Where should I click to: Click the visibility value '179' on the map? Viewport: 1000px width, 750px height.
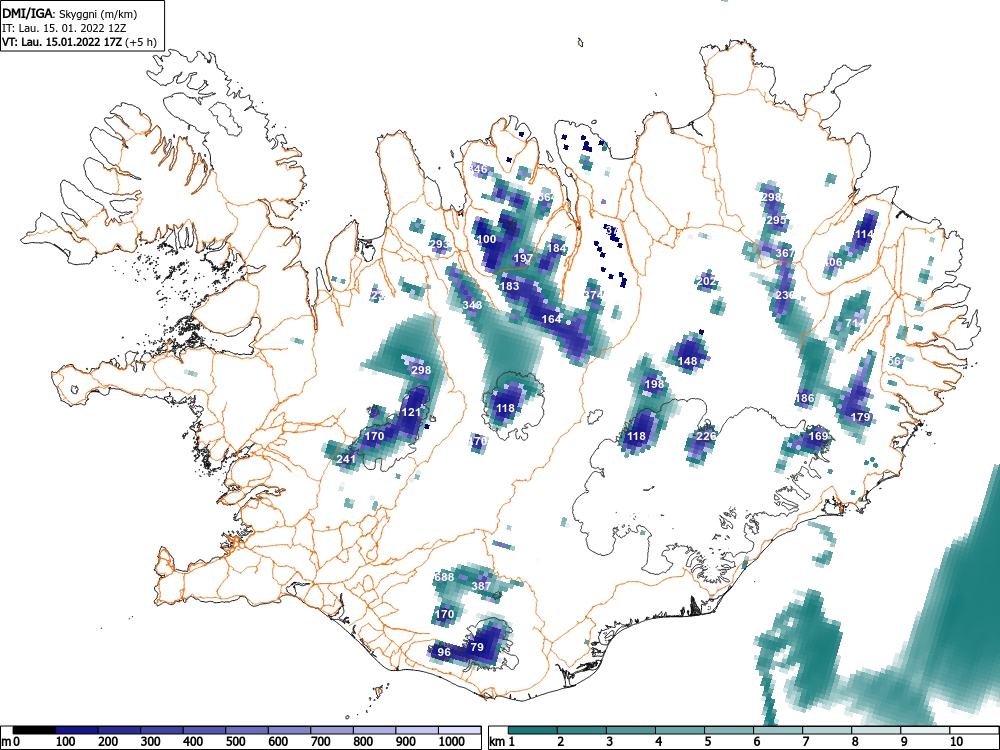click(860, 417)
